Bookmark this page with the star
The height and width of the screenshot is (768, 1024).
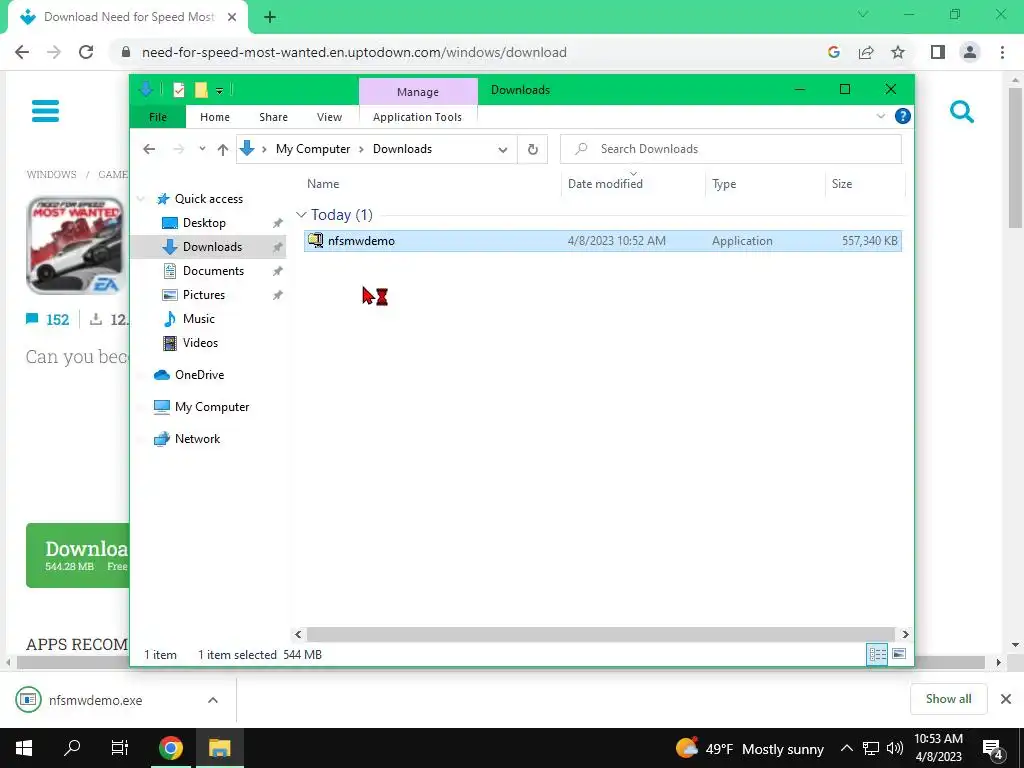(x=898, y=52)
